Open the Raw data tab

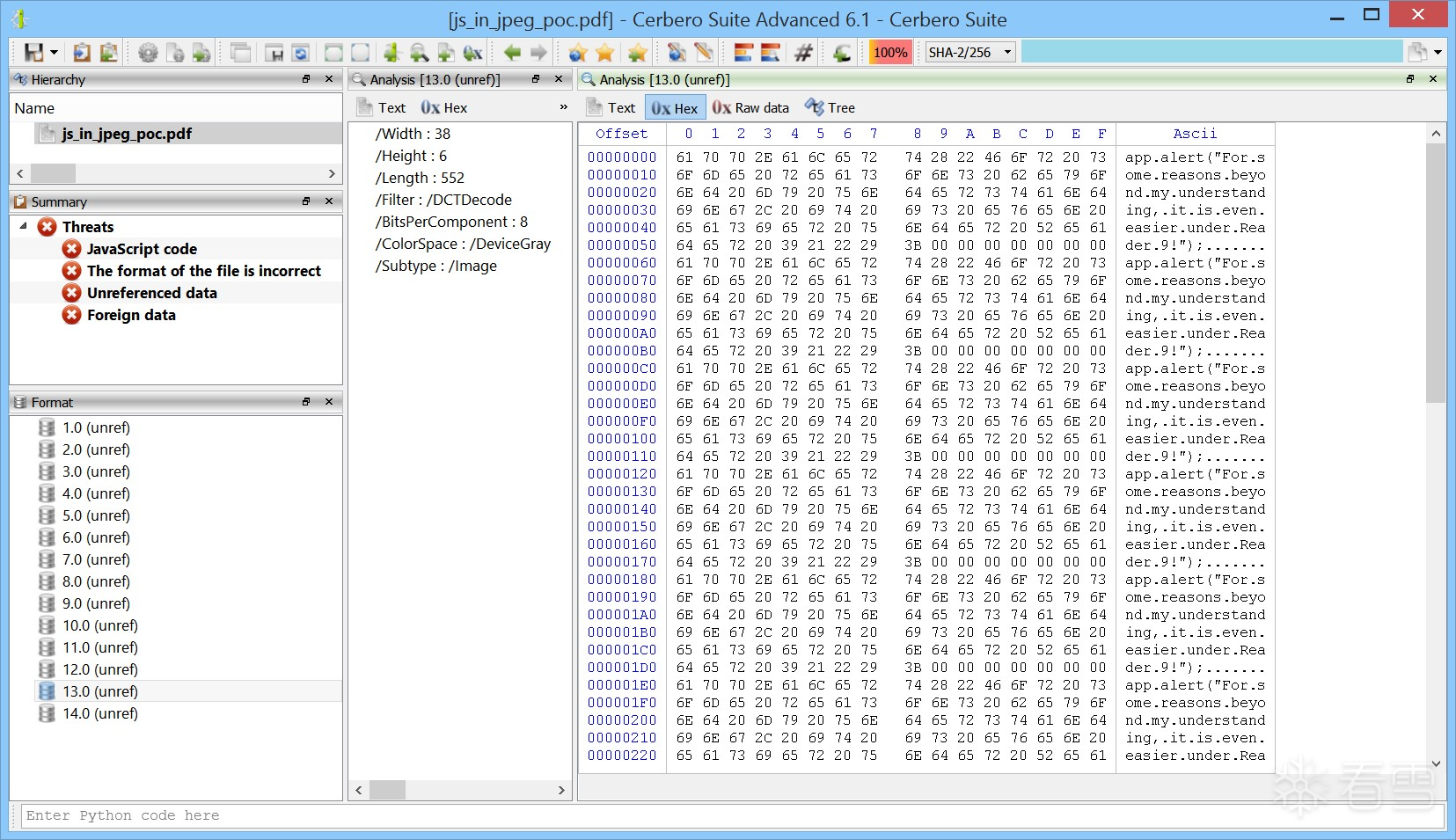750,107
